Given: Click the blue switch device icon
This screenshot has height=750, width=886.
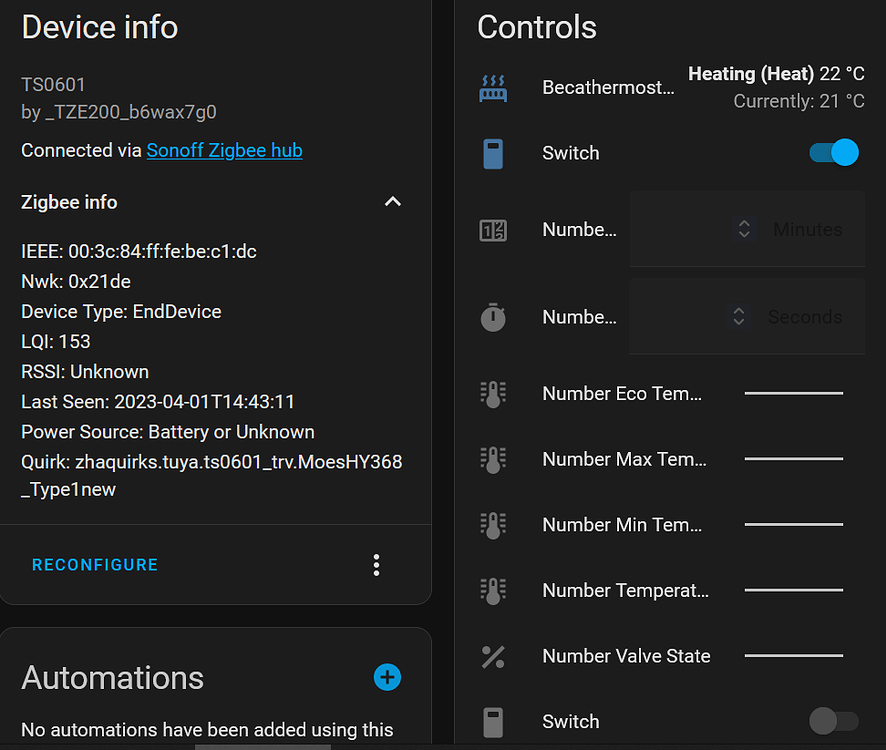Looking at the screenshot, I should point(493,152).
